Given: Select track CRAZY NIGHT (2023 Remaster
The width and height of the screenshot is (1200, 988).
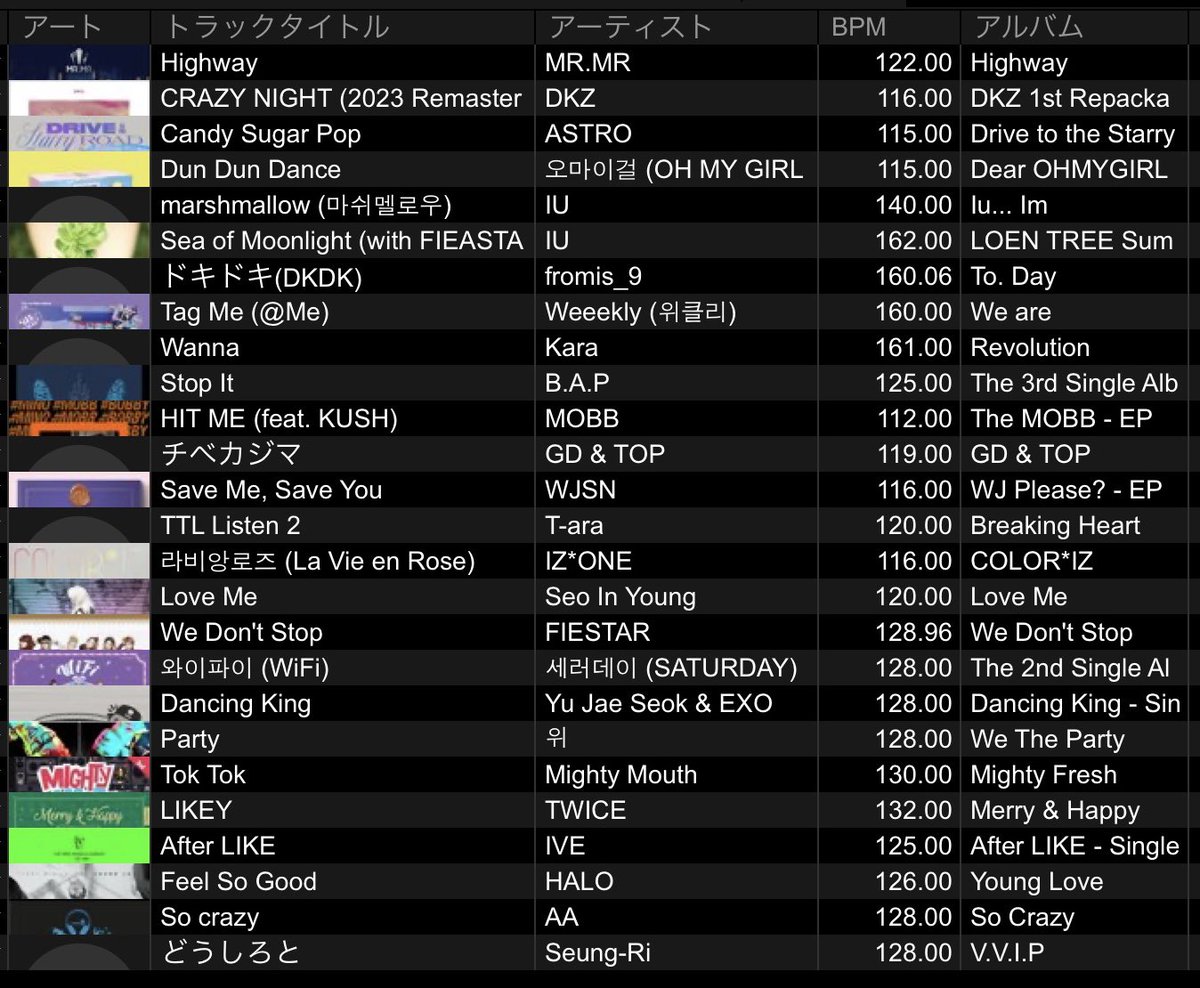Looking at the screenshot, I should pos(341,99).
